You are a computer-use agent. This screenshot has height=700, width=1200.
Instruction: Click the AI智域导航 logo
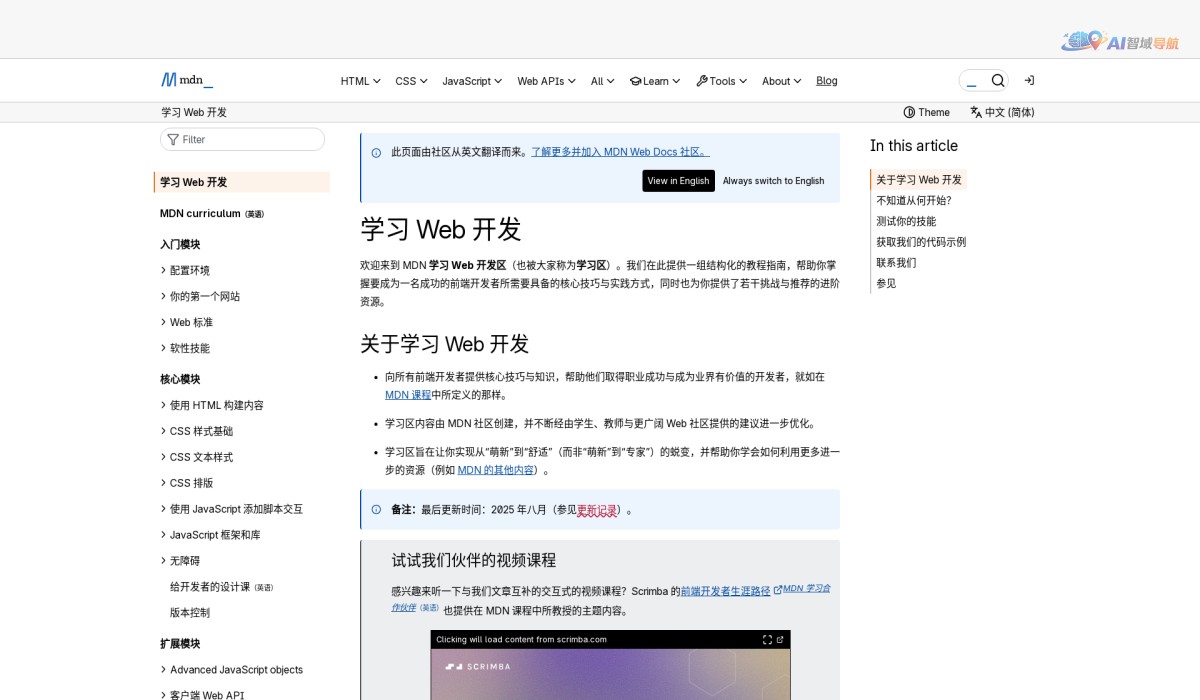(x=1120, y=42)
